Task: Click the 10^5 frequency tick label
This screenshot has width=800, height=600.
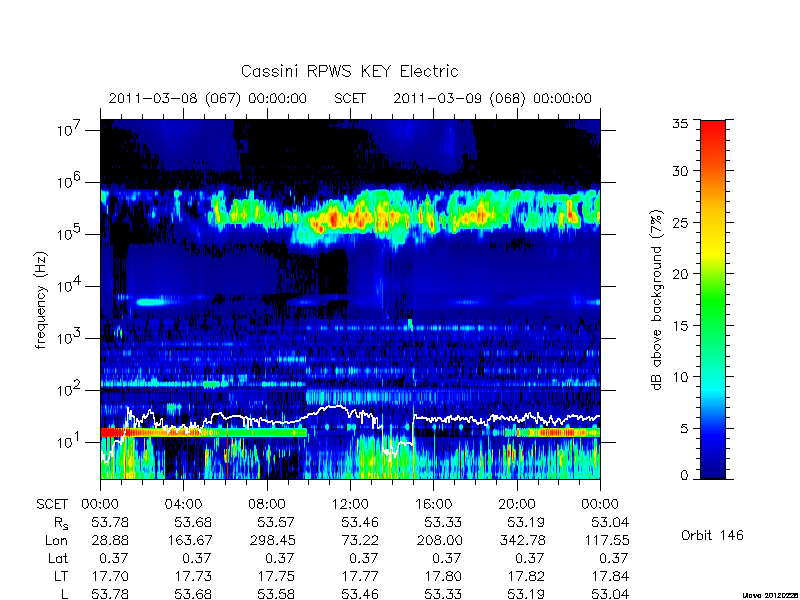Action: [70, 234]
